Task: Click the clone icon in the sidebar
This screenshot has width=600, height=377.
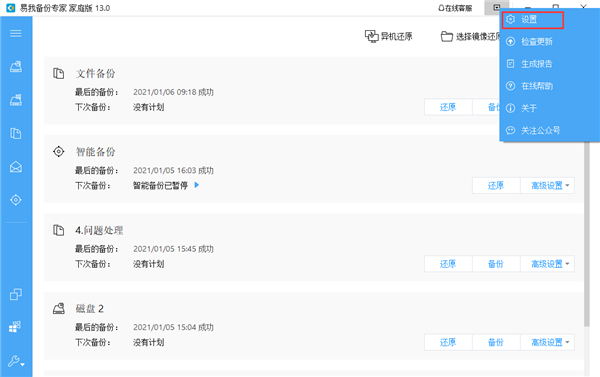Action: 16,294
